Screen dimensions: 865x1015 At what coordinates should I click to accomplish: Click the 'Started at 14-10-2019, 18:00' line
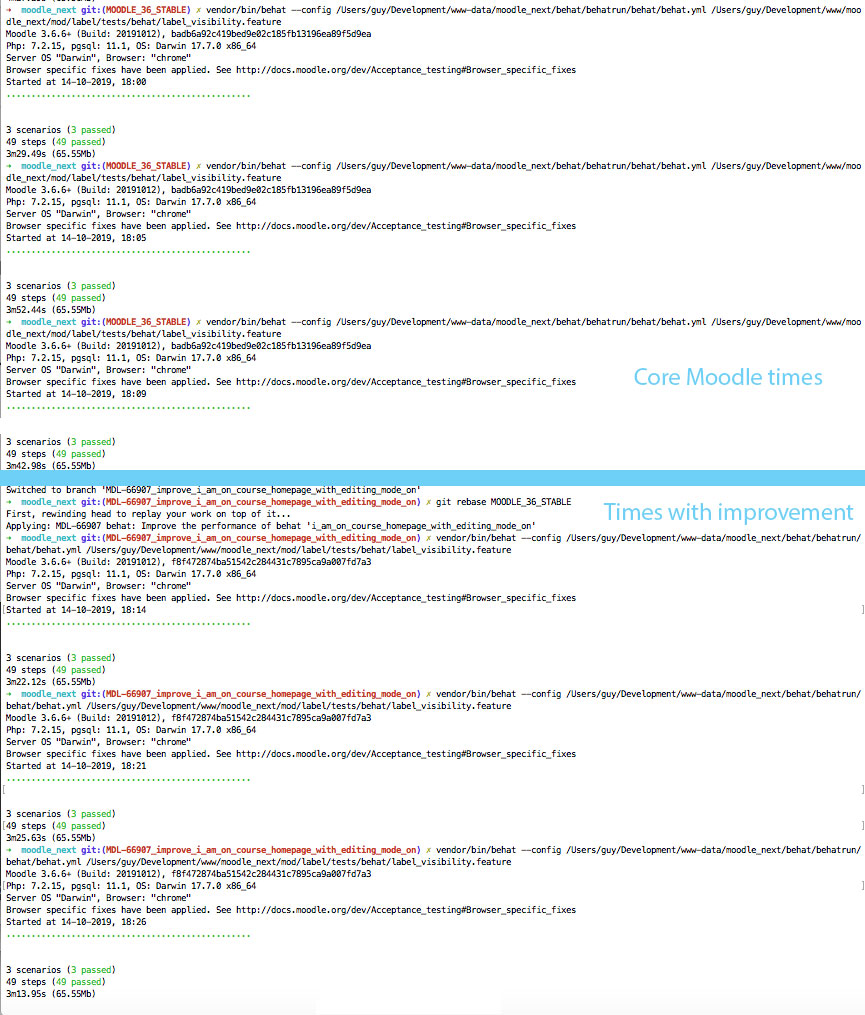click(76, 82)
